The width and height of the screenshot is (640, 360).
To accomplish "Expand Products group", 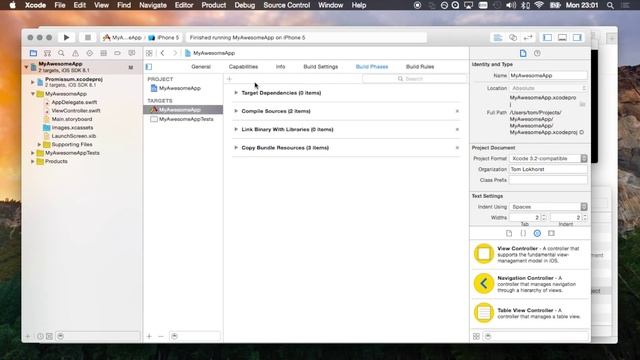I will click(x=33, y=162).
